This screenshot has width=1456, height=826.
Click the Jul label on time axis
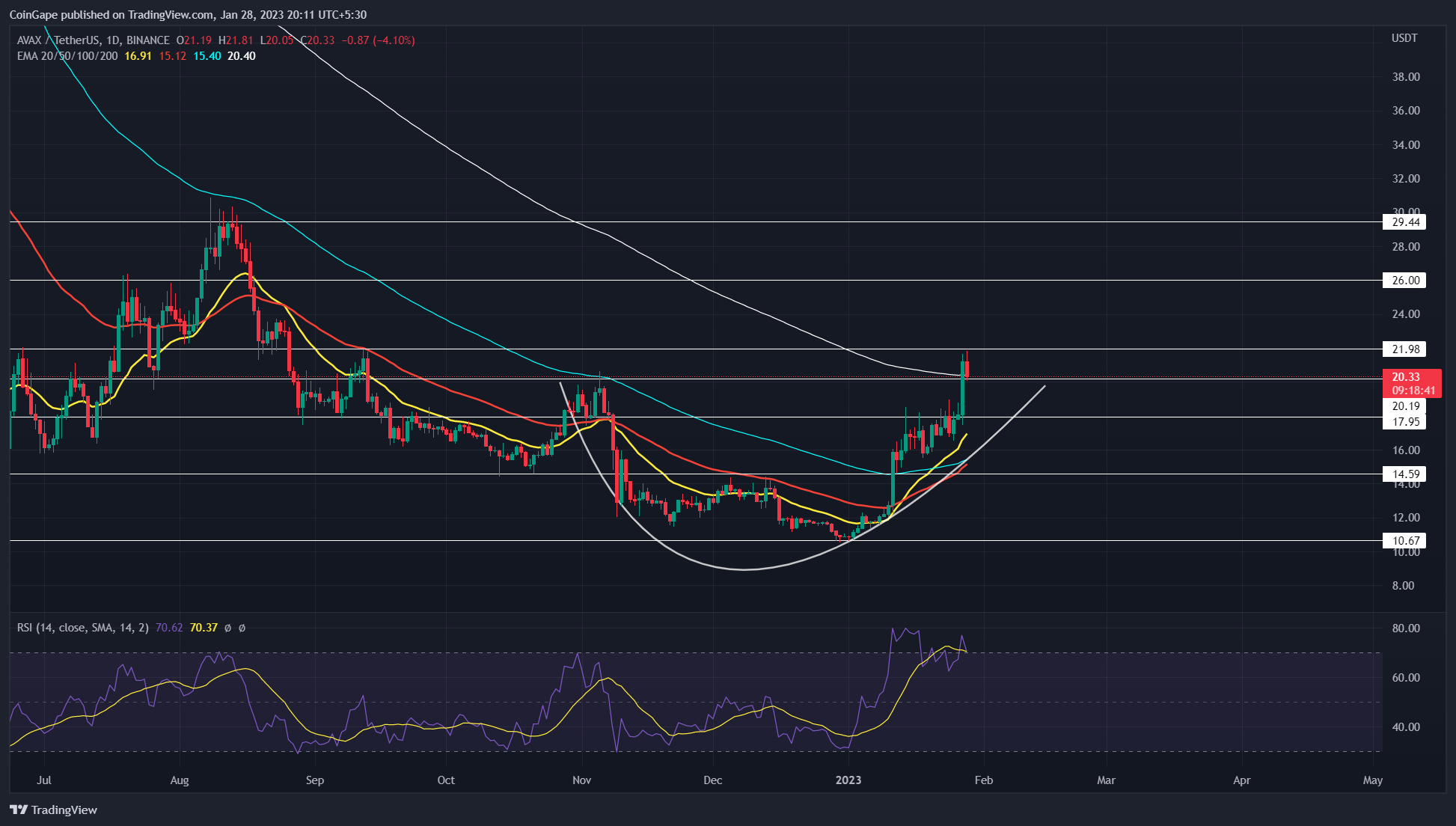pyautogui.click(x=44, y=780)
